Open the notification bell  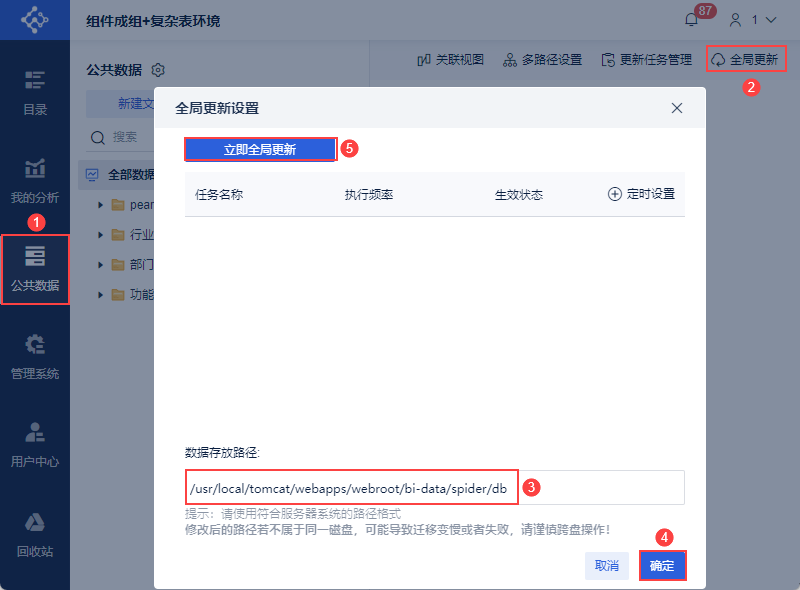[x=691, y=20]
